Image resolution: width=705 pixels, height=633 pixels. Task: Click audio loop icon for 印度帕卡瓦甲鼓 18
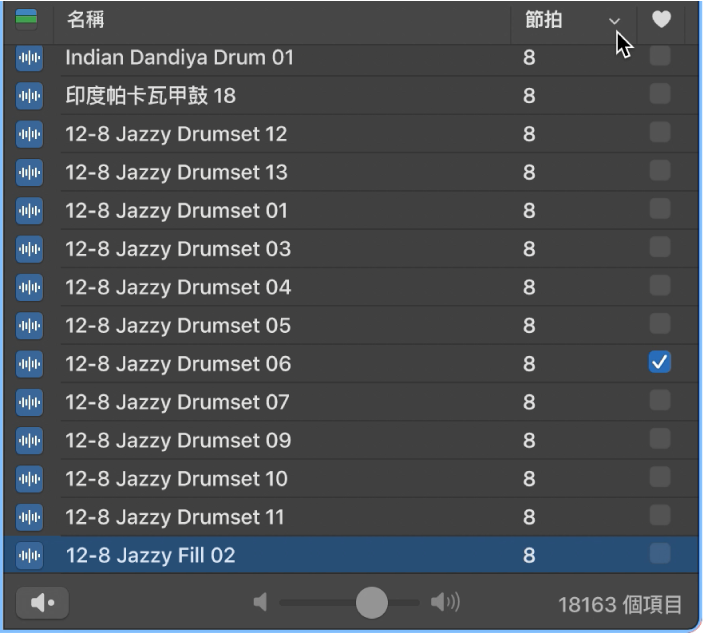coord(29,96)
